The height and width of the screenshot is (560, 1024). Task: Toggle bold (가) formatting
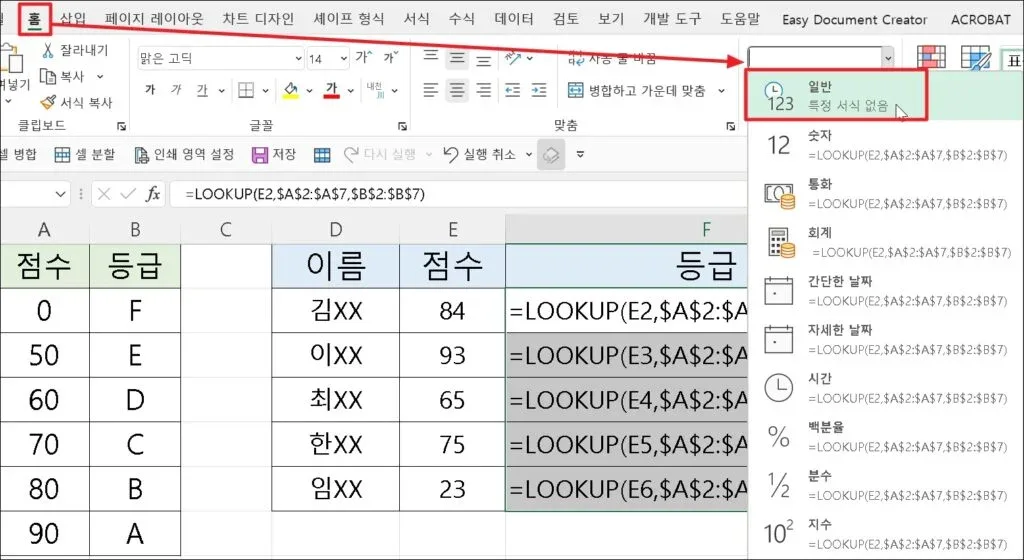tap(151, 90)
